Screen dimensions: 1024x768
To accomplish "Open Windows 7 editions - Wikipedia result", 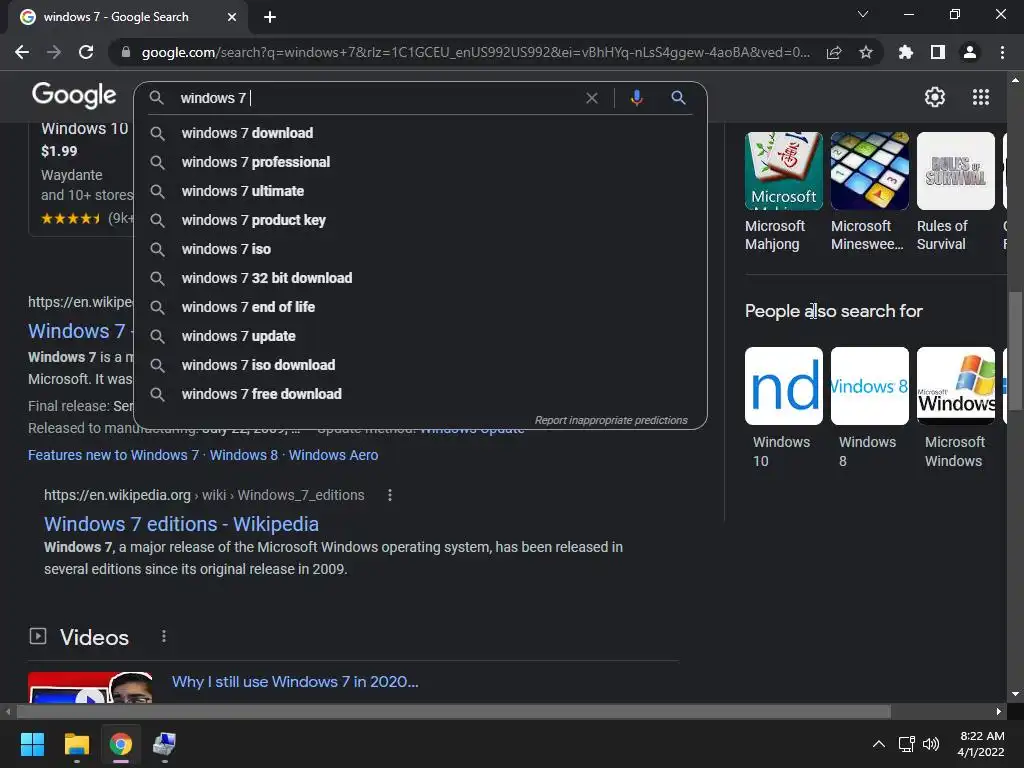I will click(x=182, y=524).
